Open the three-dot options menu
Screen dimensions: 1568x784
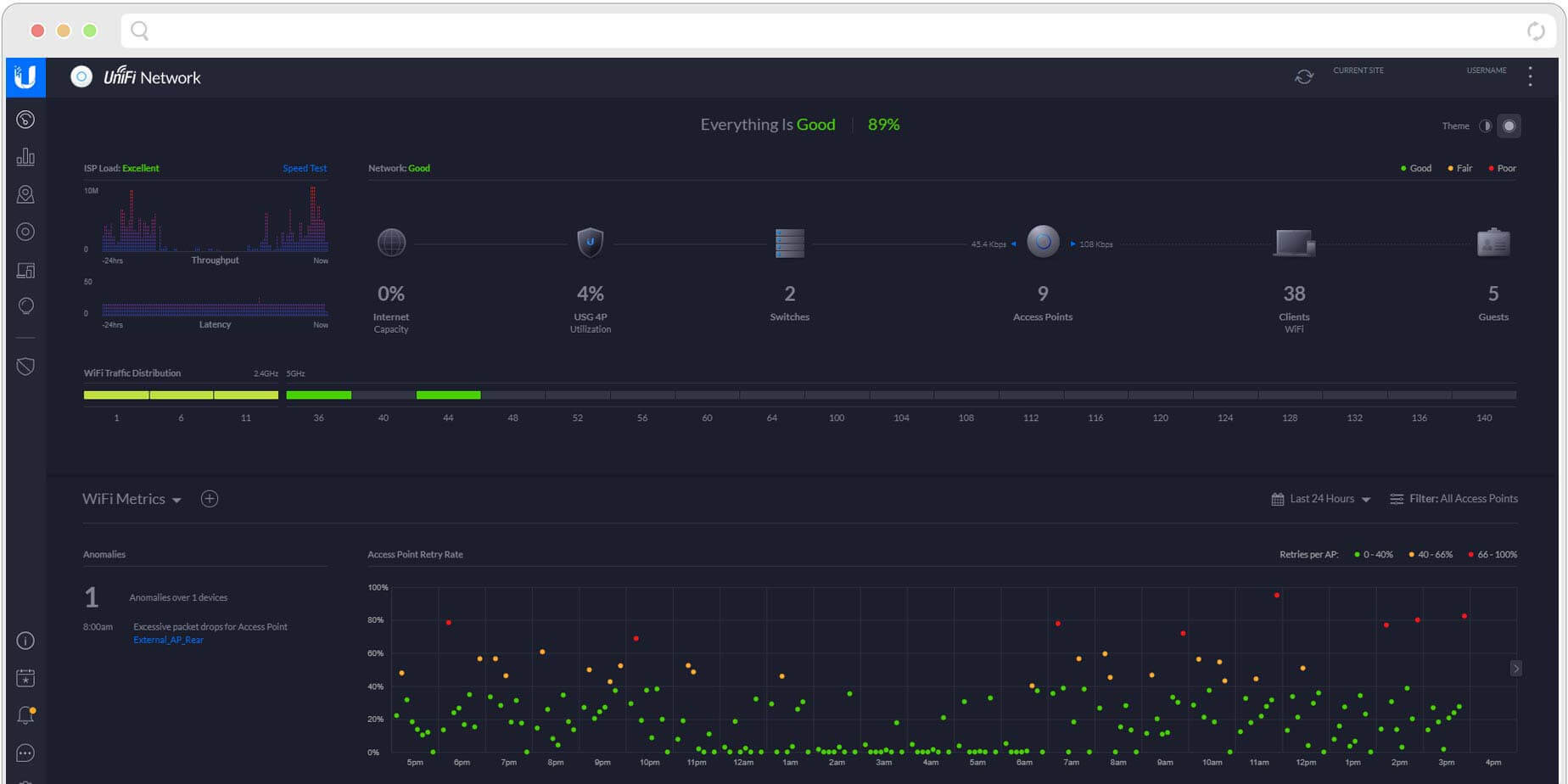pos(1531,76)
